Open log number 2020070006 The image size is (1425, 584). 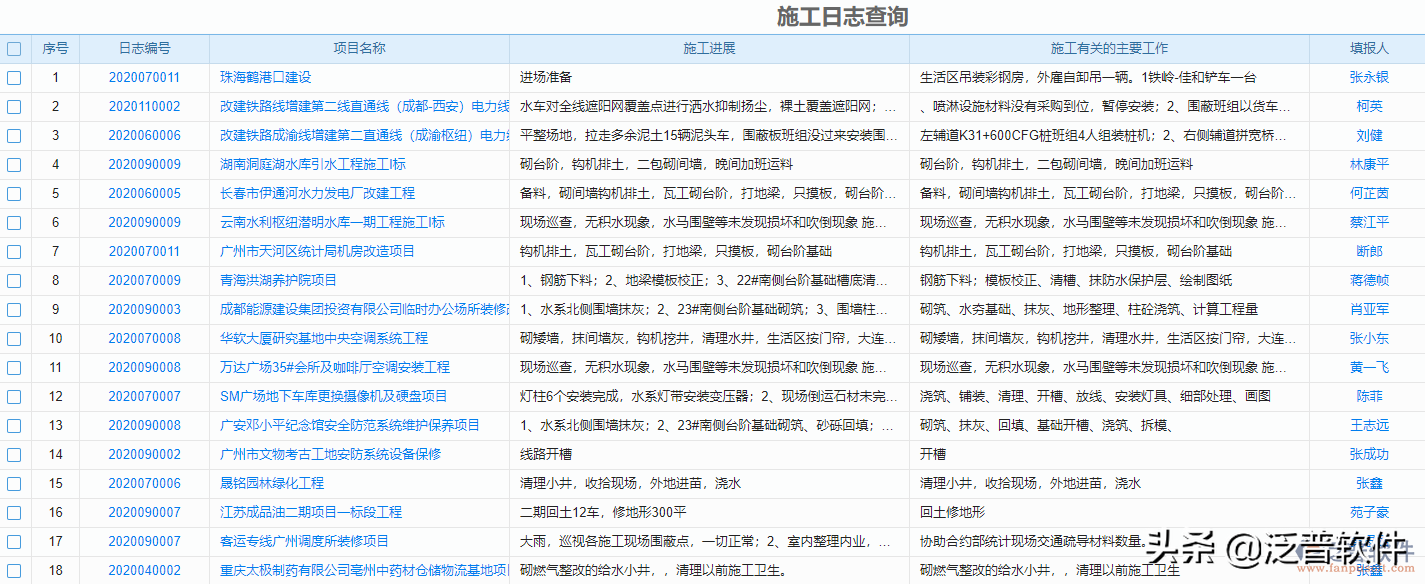[x=145, y=483]
